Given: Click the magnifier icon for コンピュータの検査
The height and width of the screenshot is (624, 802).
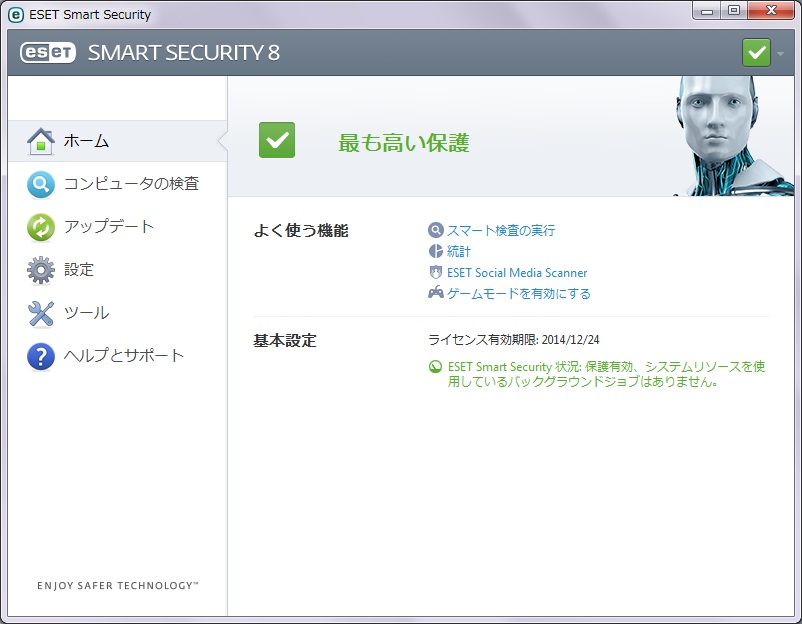Looking at the screenshot, I should (40, 184).
